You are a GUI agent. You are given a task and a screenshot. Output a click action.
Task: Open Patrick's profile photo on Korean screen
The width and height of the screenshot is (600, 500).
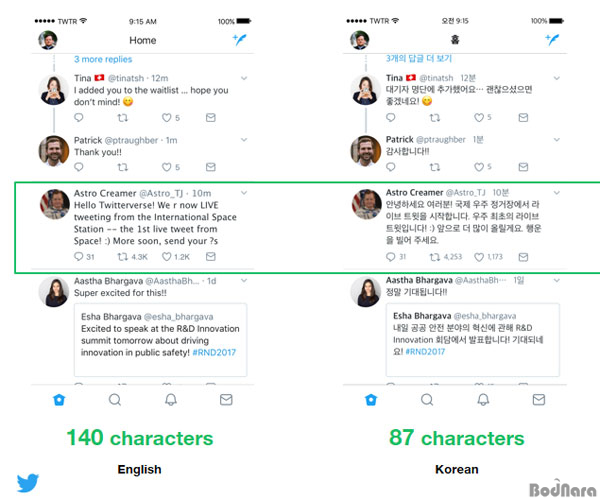(366, 151)
